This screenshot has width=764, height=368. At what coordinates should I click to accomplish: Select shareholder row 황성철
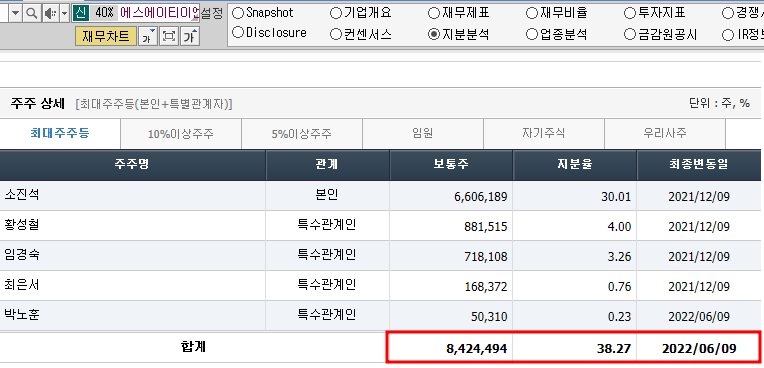(x=380, y=226)
